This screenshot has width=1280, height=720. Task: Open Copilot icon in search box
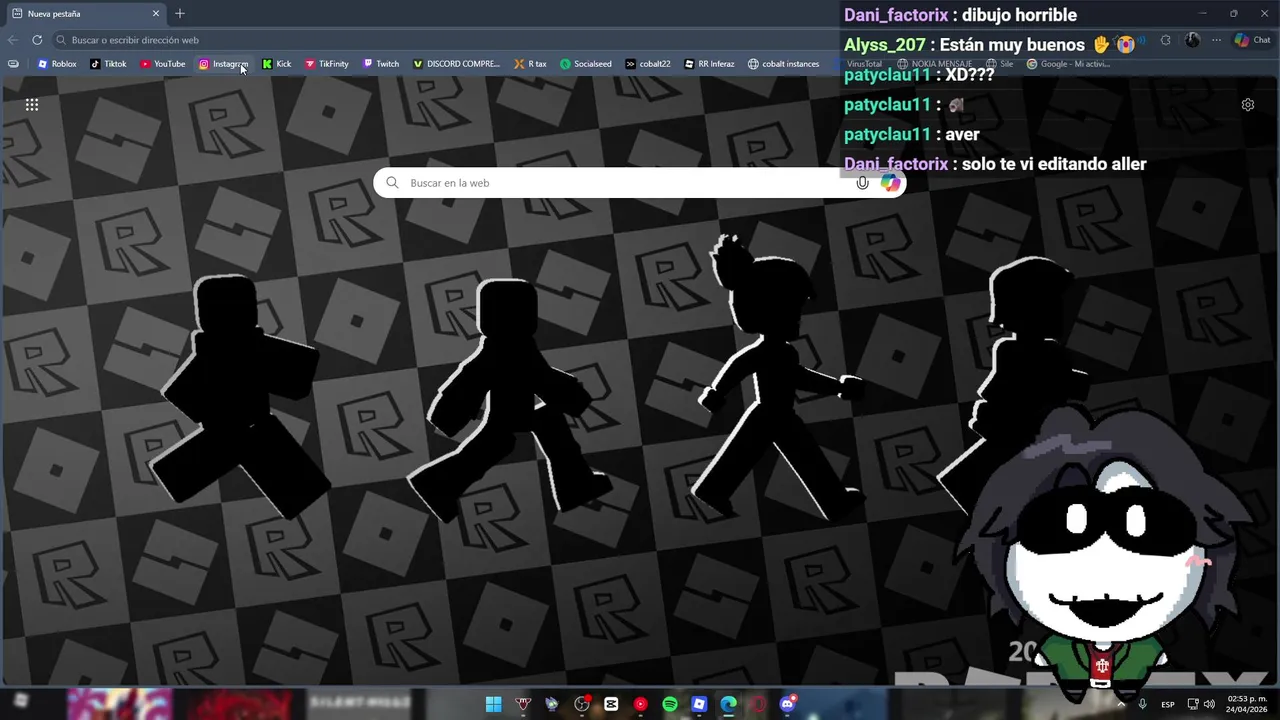point(890,183)
